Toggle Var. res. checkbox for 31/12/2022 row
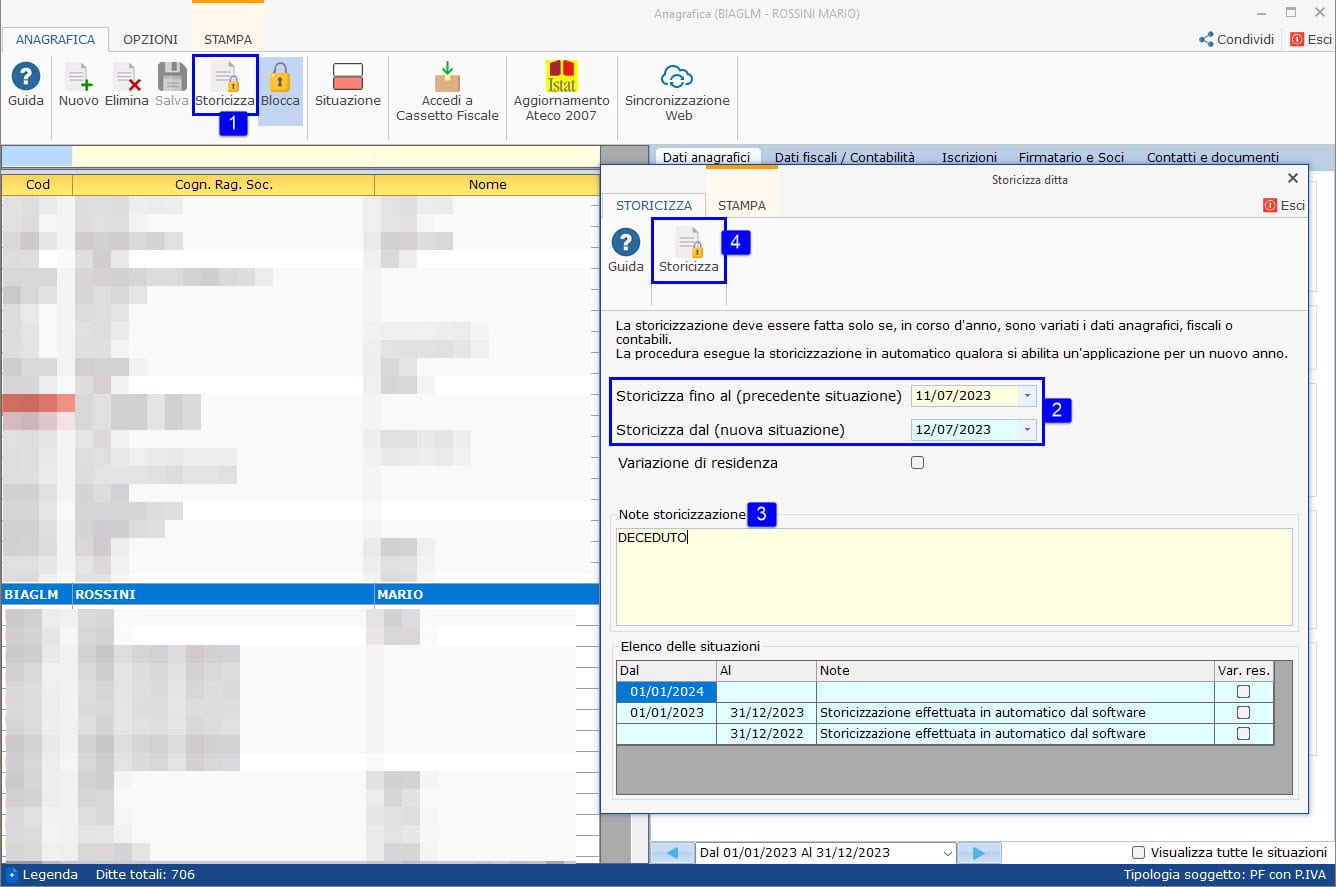The image size is (1336, 887). pyautogui.click(x=1243, y=734)
